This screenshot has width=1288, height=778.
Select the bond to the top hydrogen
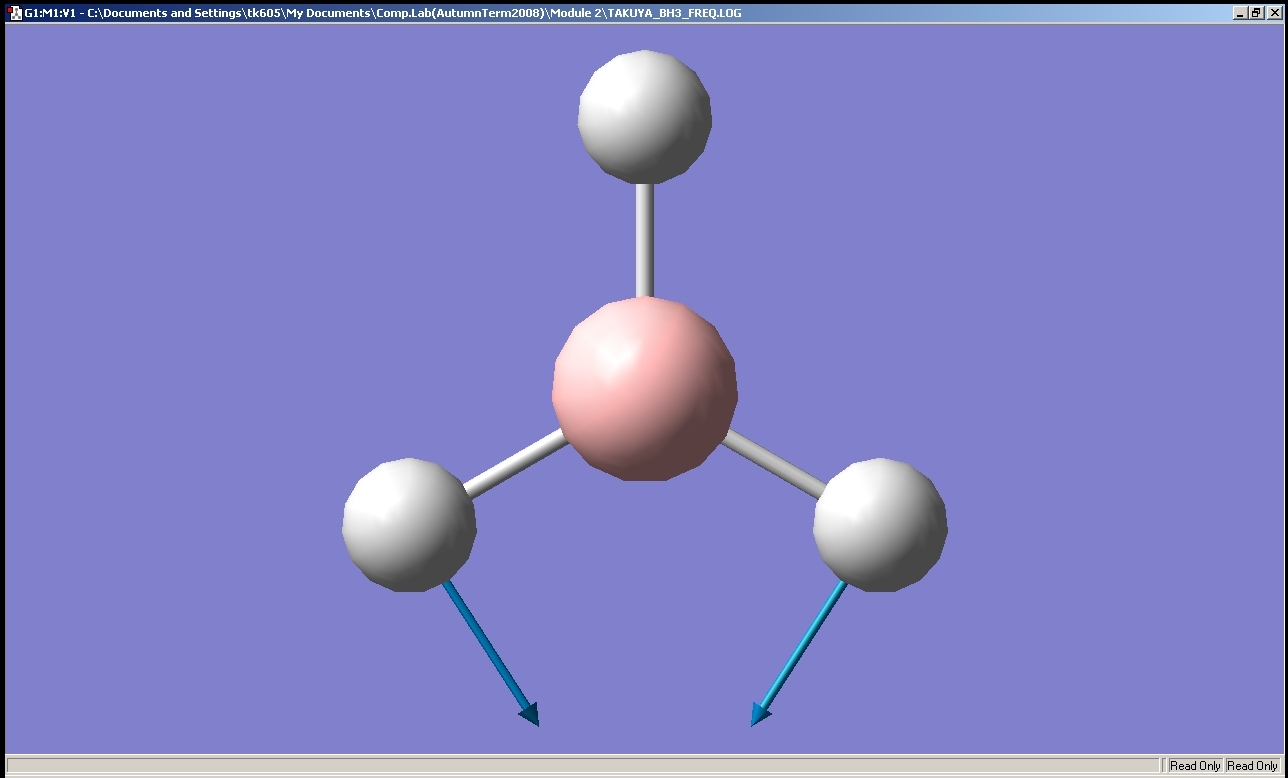click(x=645, y=240)
